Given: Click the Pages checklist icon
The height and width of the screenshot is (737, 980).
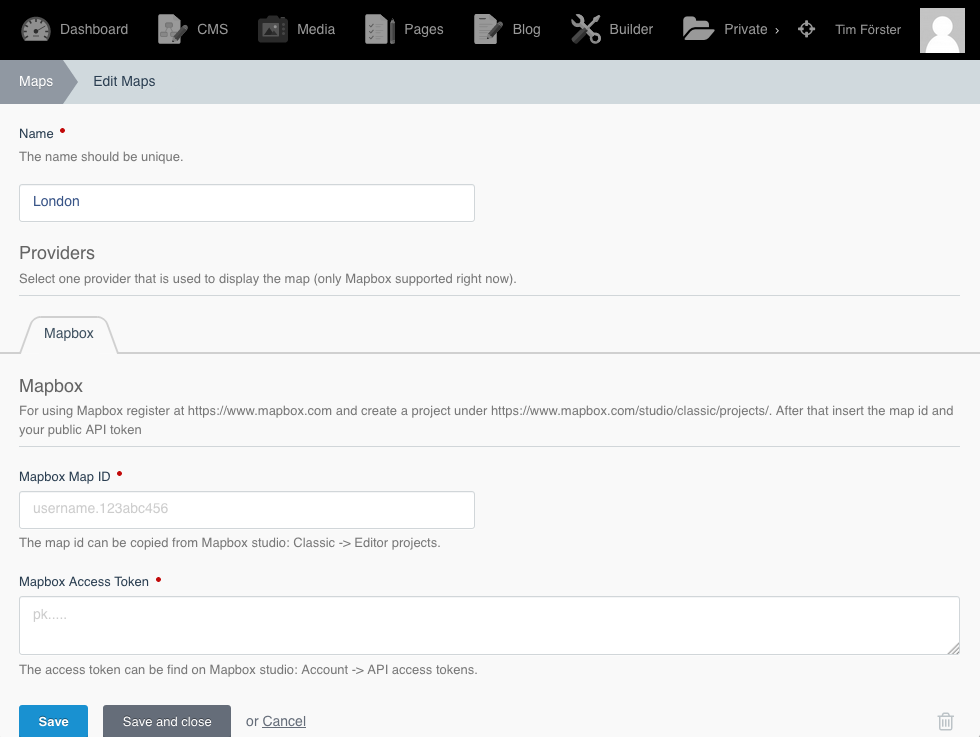Looking at the screenshot, I should pos(380,29).
